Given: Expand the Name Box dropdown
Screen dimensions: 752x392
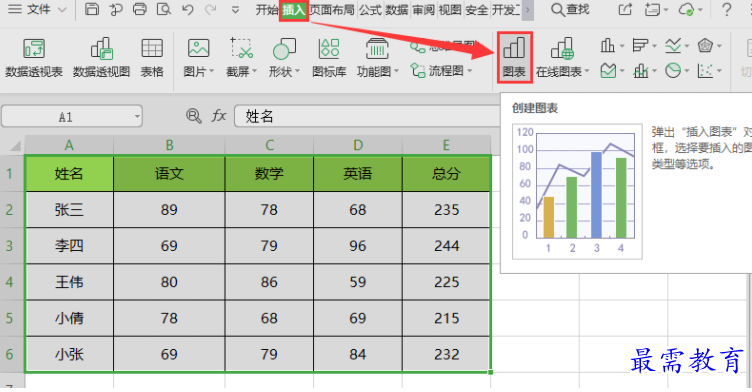Looking at the screenshot, I should (x=137, y=117).
